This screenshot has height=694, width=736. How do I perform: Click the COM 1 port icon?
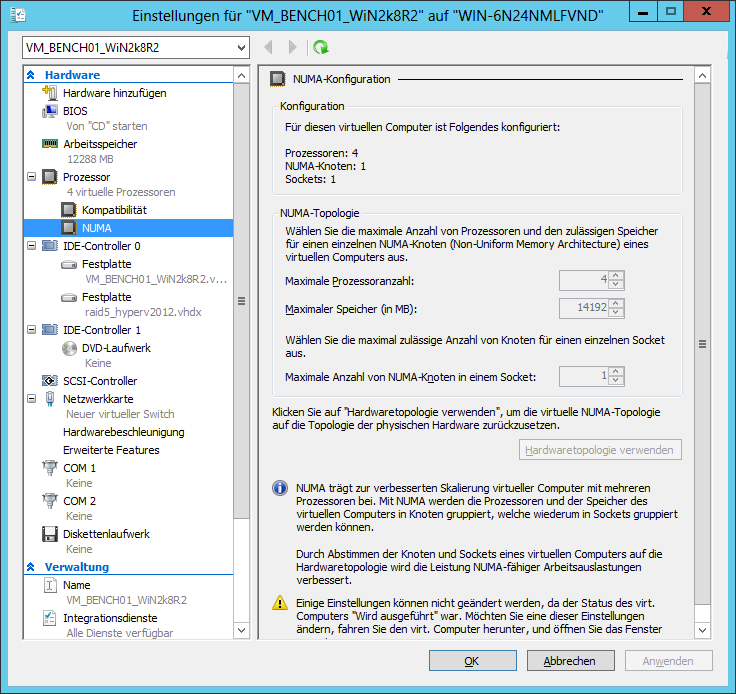click(x=49, y=468)
